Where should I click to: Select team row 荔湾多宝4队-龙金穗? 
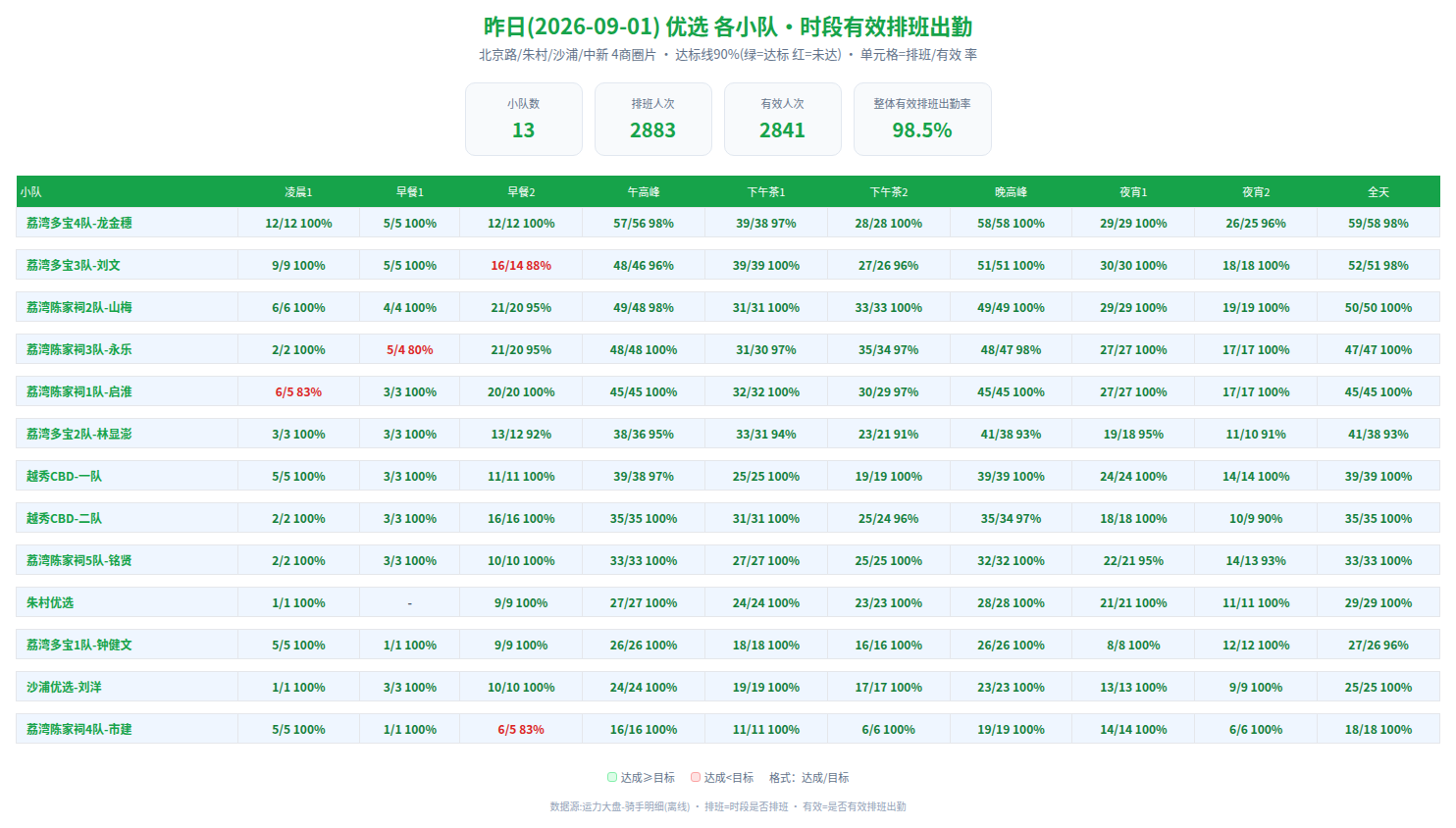click(x=728, y=223)
